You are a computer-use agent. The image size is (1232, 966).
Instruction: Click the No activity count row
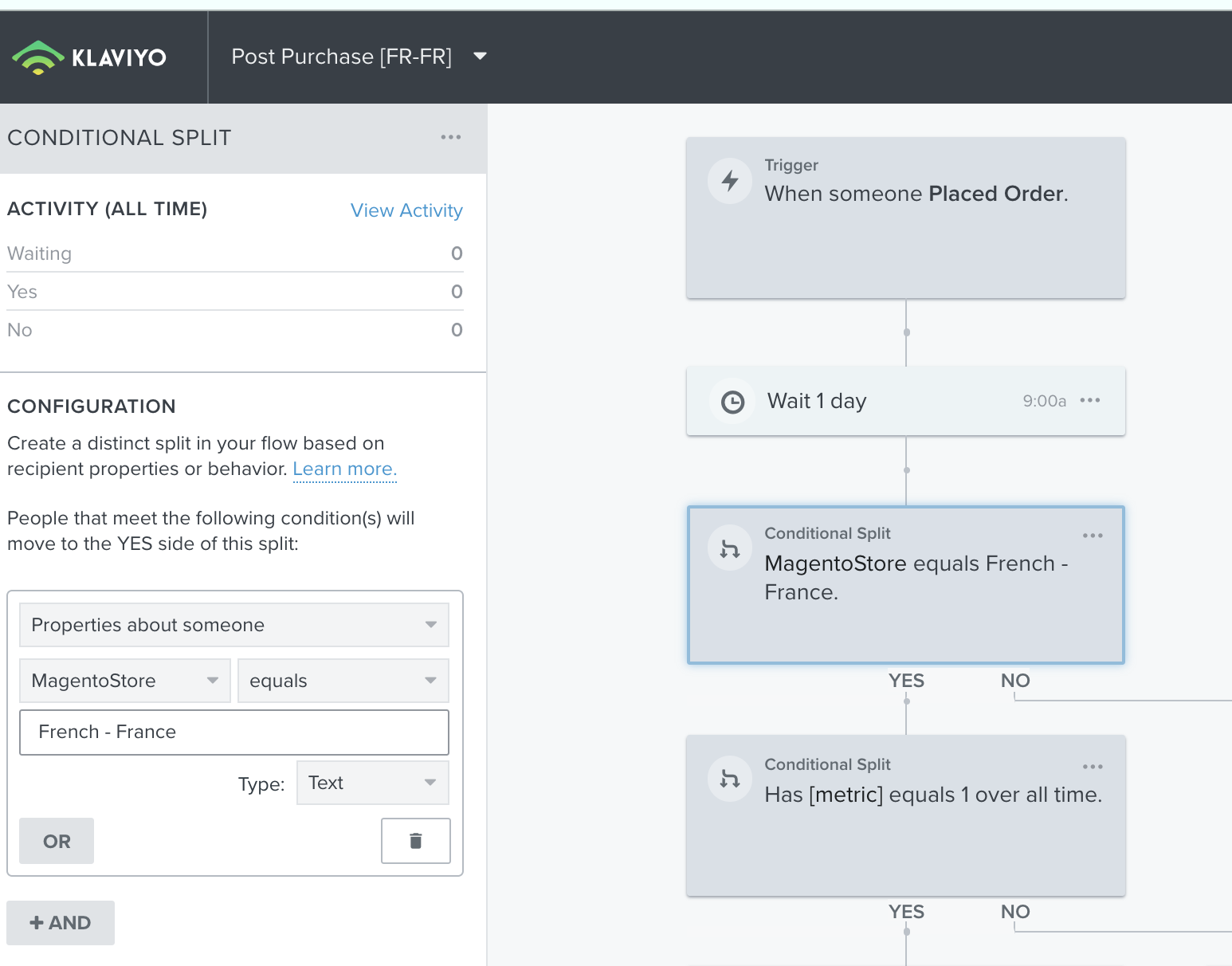coord(235,330)
